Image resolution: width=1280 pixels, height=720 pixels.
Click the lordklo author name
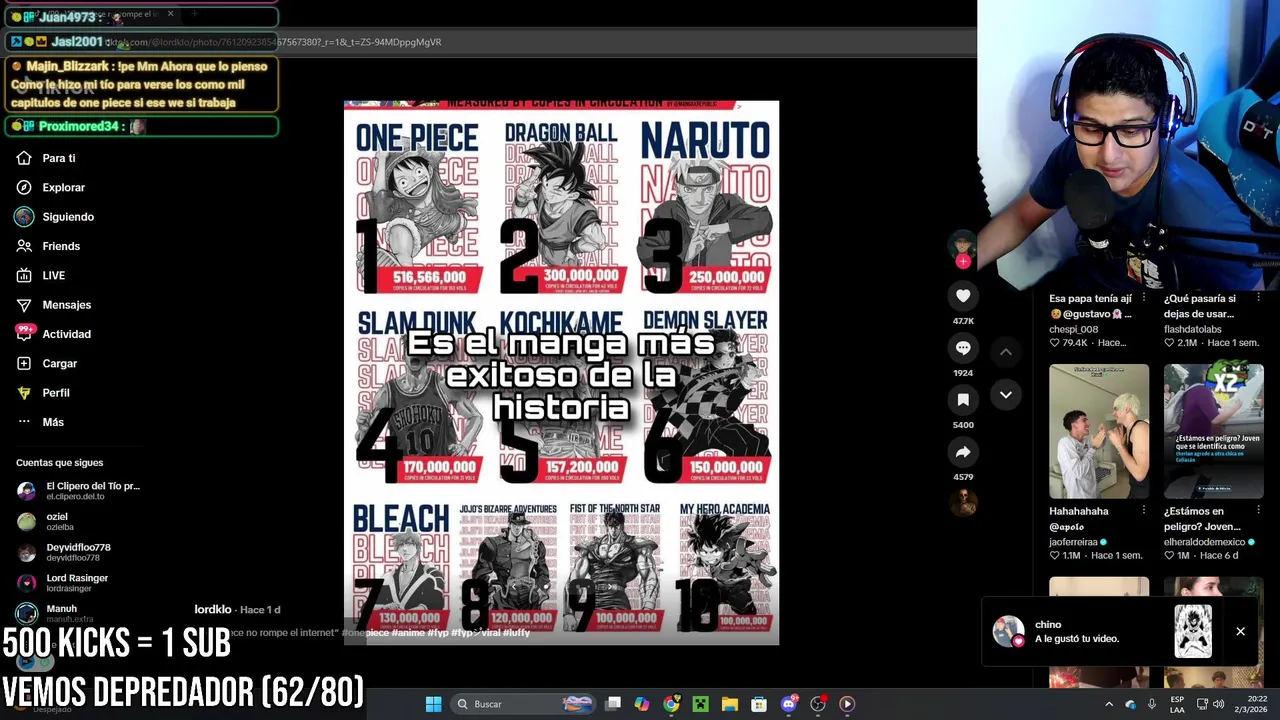point(213,609)
